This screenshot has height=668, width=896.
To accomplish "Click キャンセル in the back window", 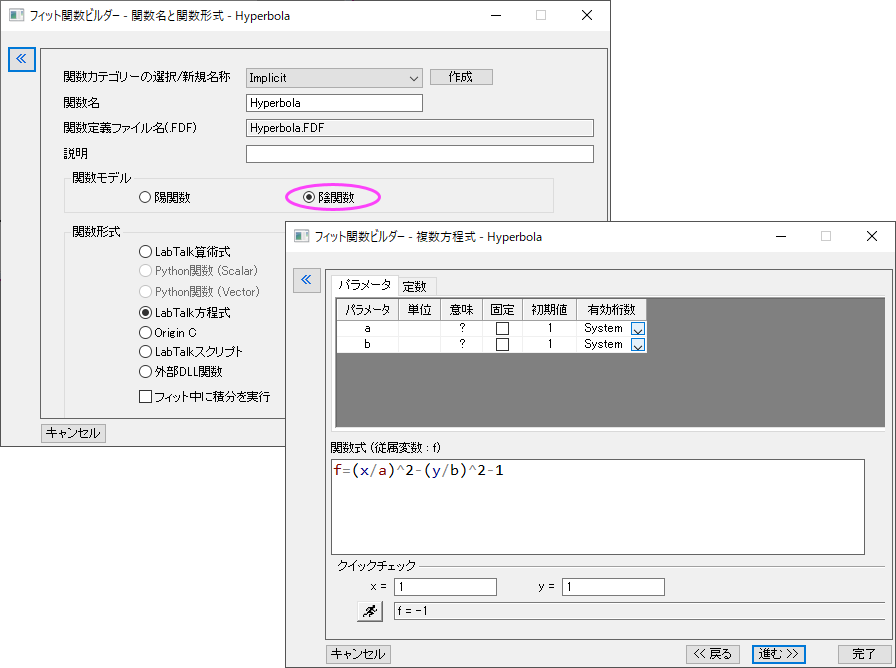I will tap(73, 433).
